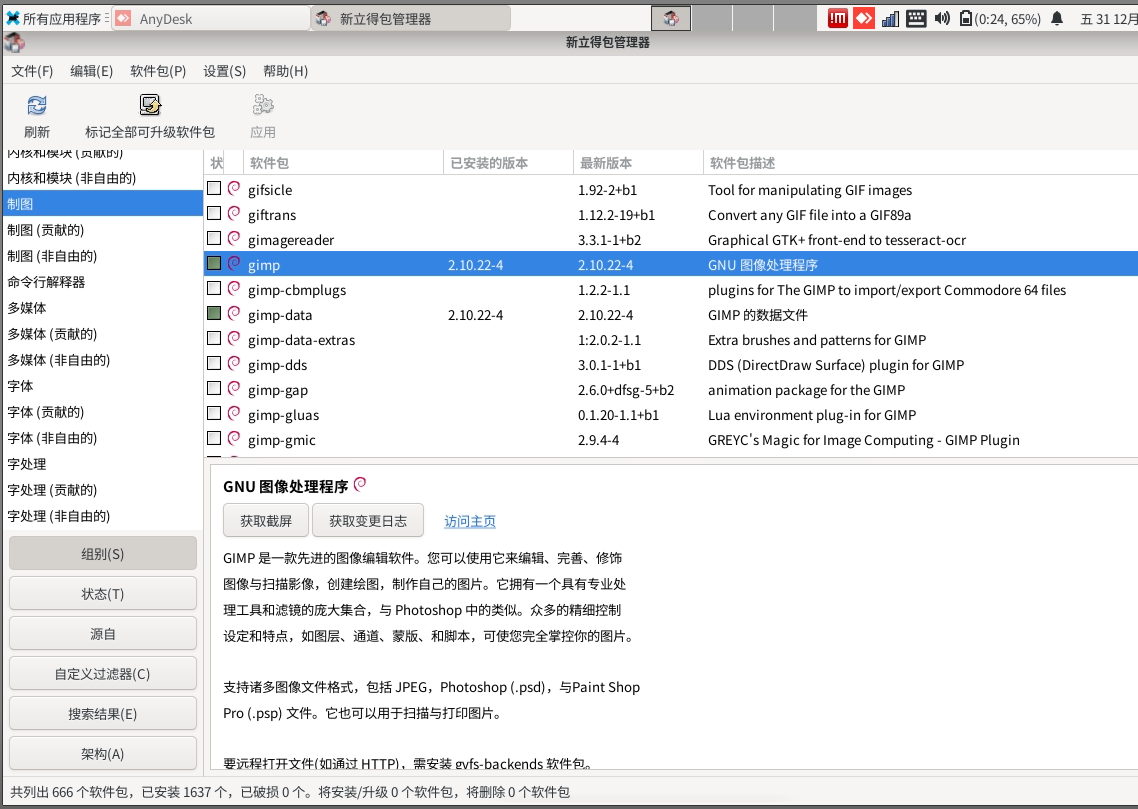Click Debian swirl icon next to gimagereader
This screenshot has width=1138, height=809.
pos(234,239)
